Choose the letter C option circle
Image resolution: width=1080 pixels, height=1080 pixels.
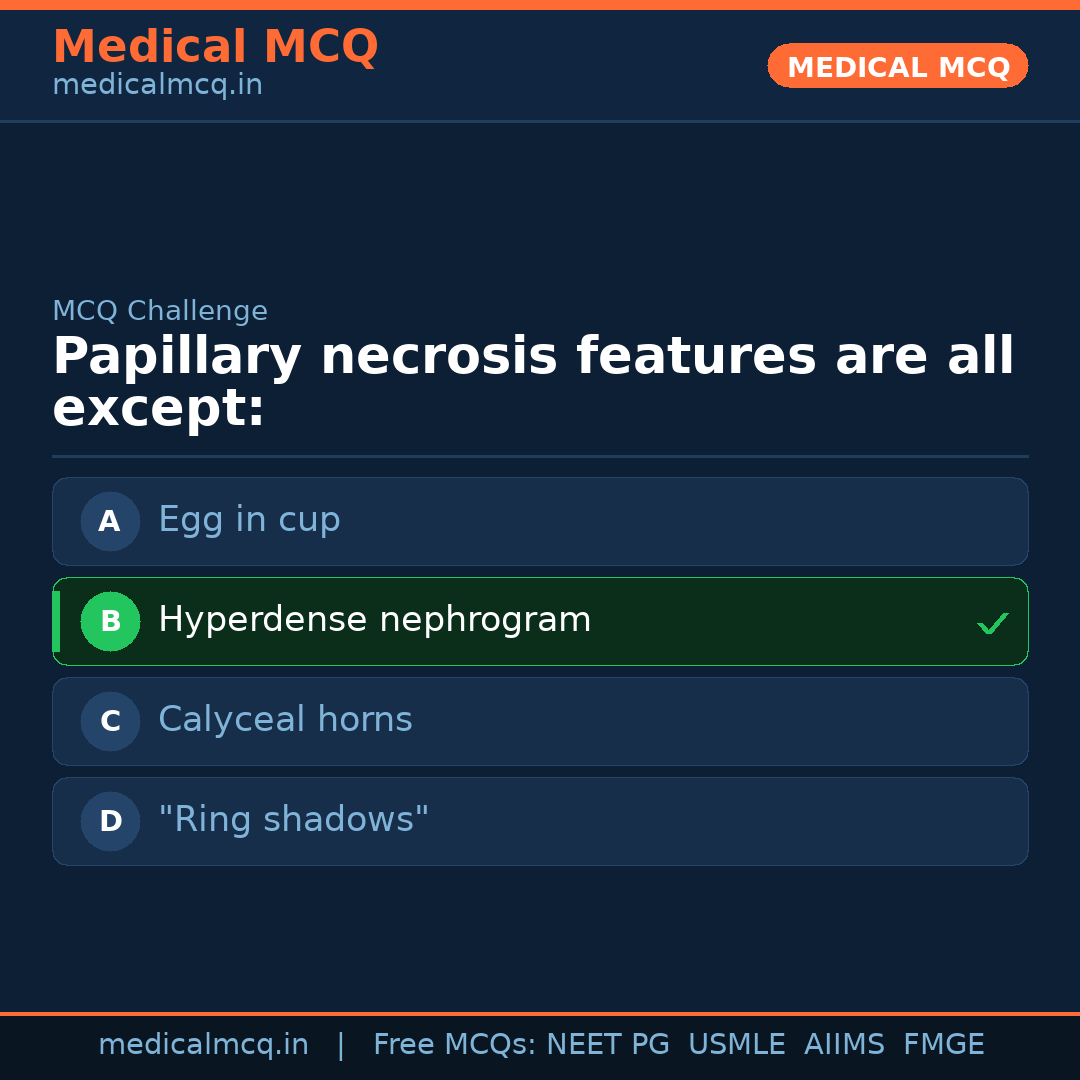tap(110, 721)
